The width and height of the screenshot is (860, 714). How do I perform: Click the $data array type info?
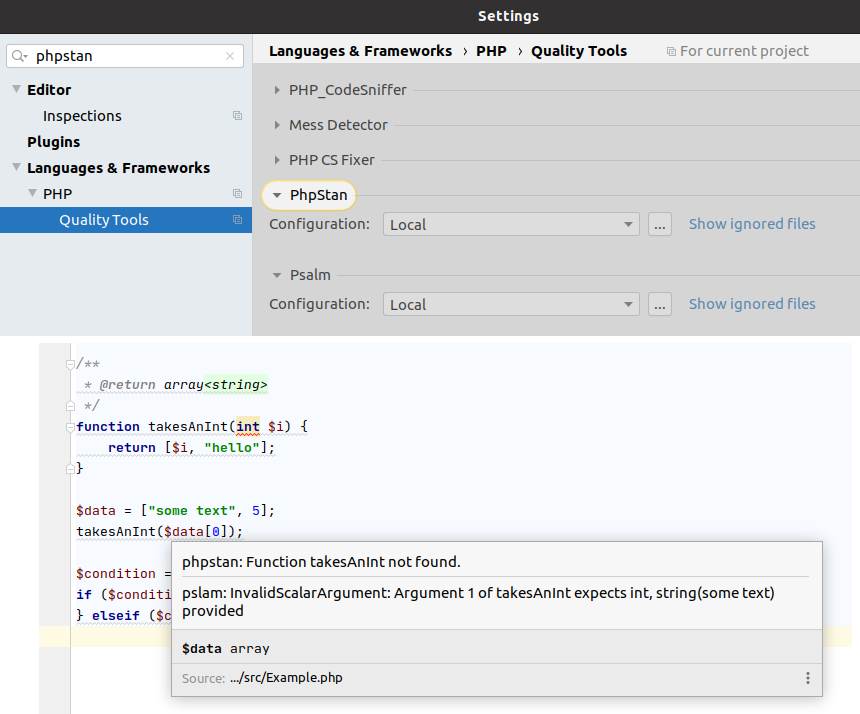pyautogui.click(x=225, y=649)
